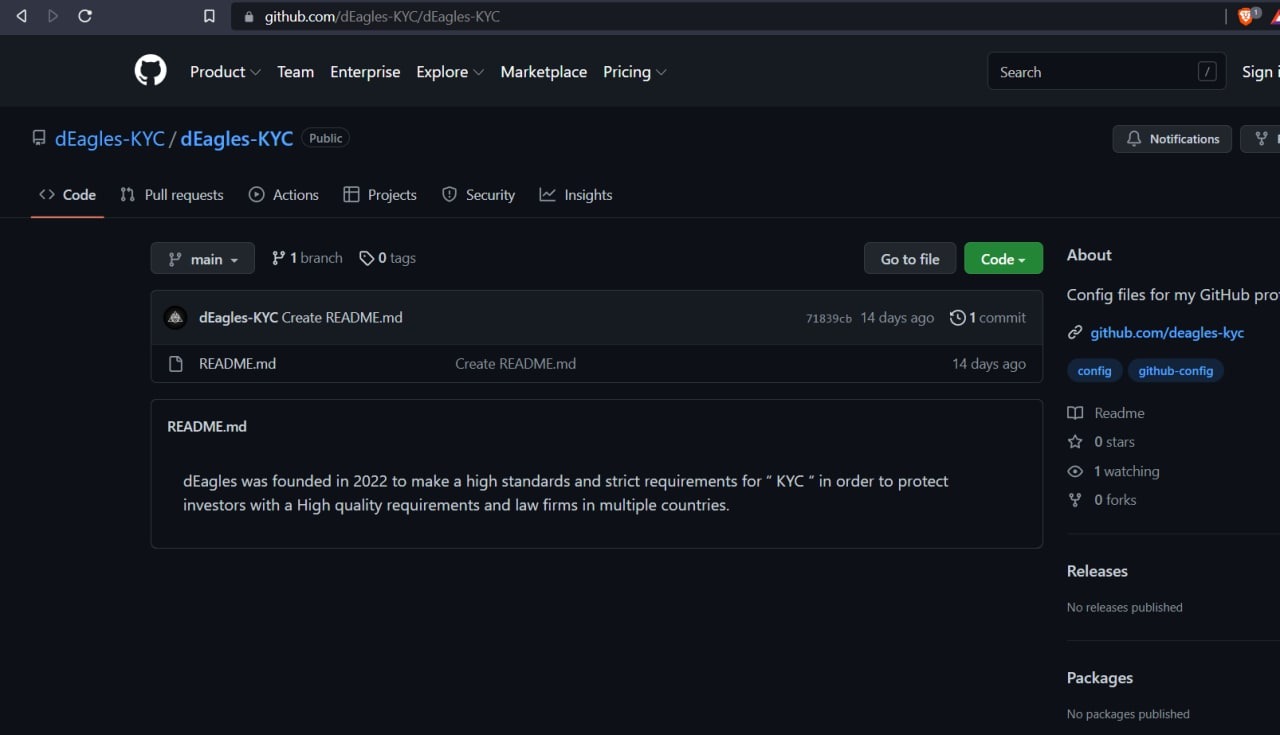Click the Go to file button
Viewport: 1280px width, 735px height.
[x=910, y=259]
